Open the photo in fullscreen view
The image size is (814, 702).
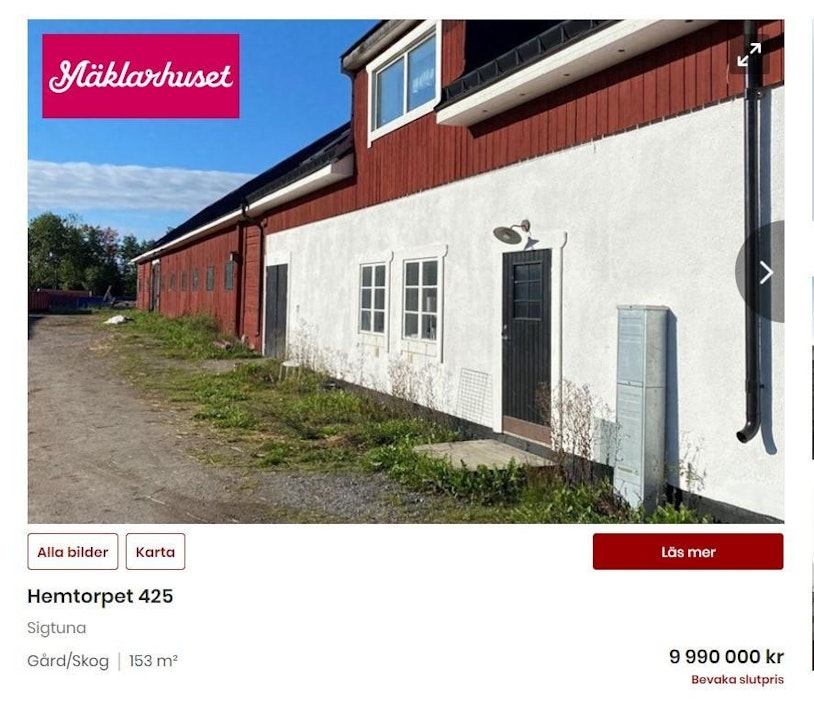click(749, 54)
